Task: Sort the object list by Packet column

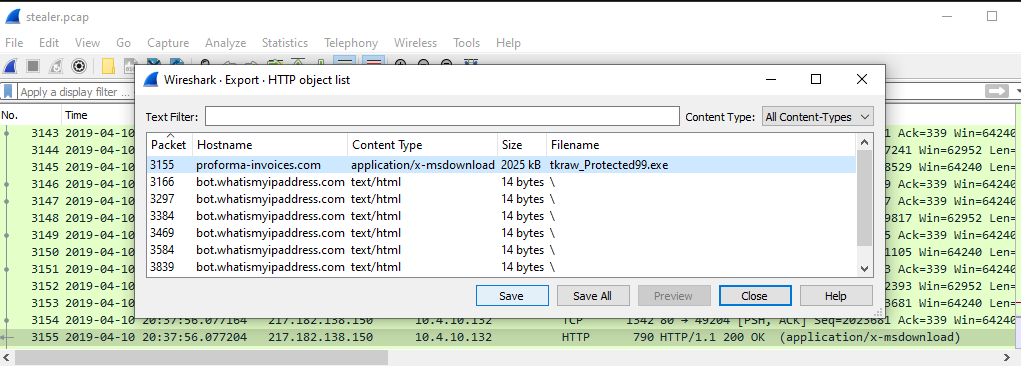Action: pyautogui.click(x=169, y=145)
